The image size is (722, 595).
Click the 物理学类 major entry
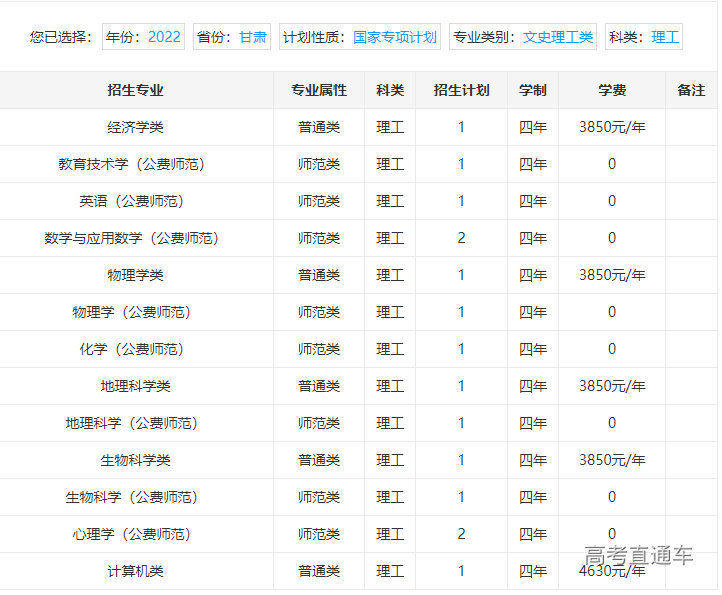tap(136, 275)
